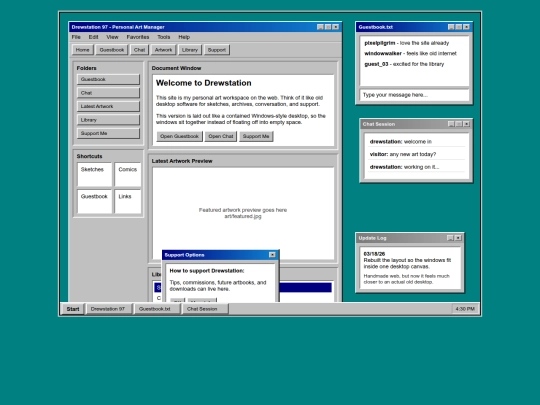Maximize the Chat Session window
This screenshot has width=540, height=405.
point(459,124)
